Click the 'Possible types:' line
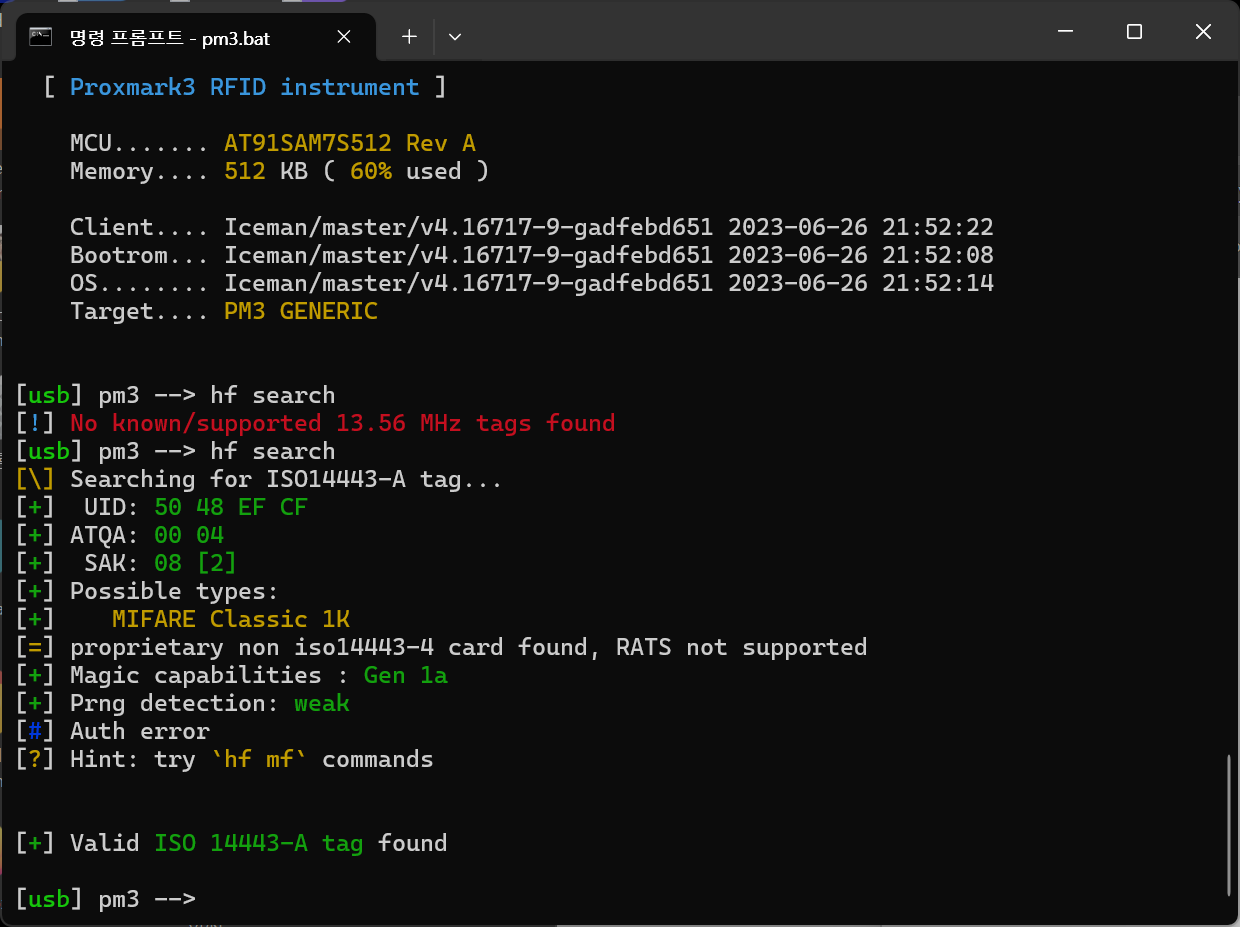The height and width of the screenshot is (927, 1240). 147,591
